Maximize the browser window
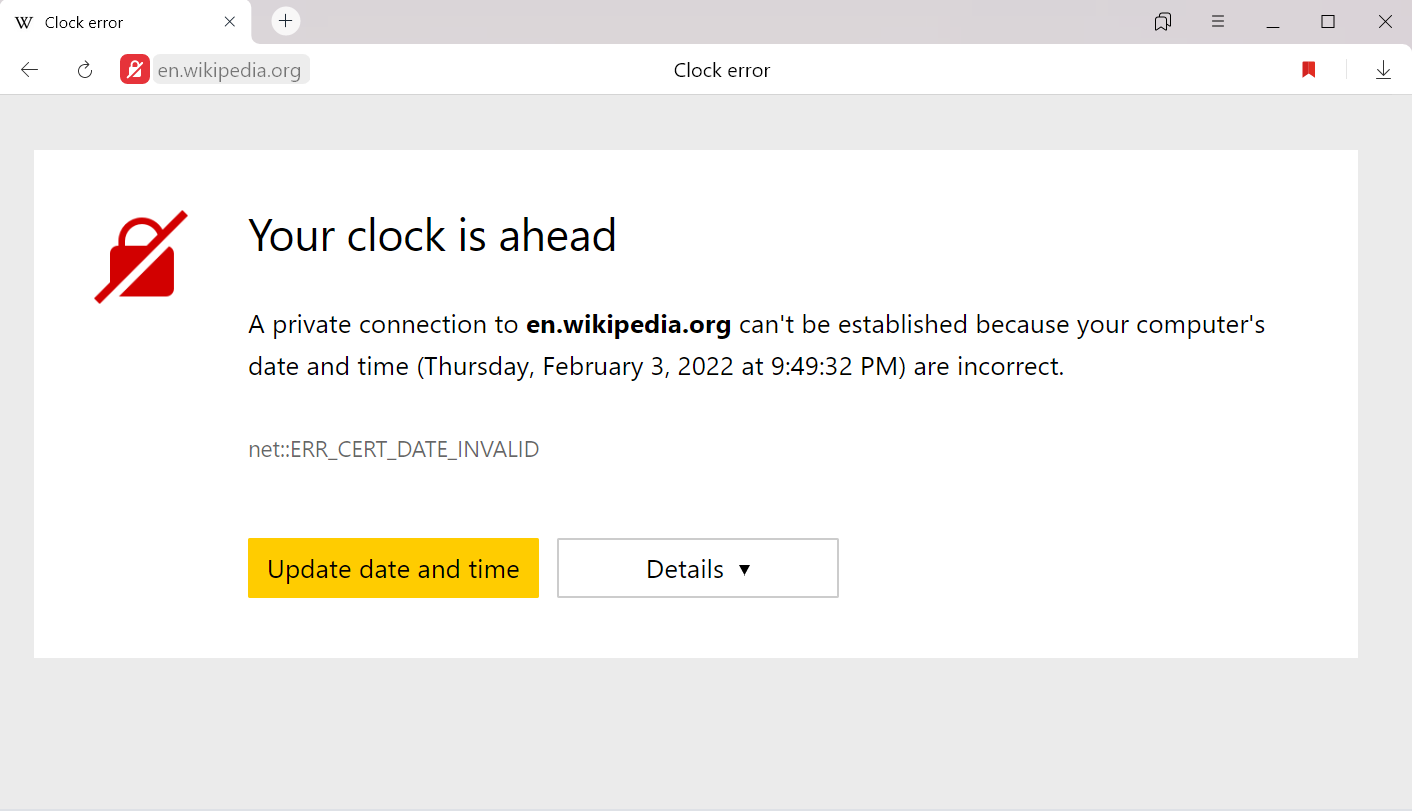This screenshot has height=811, width=1412. 1328,22
